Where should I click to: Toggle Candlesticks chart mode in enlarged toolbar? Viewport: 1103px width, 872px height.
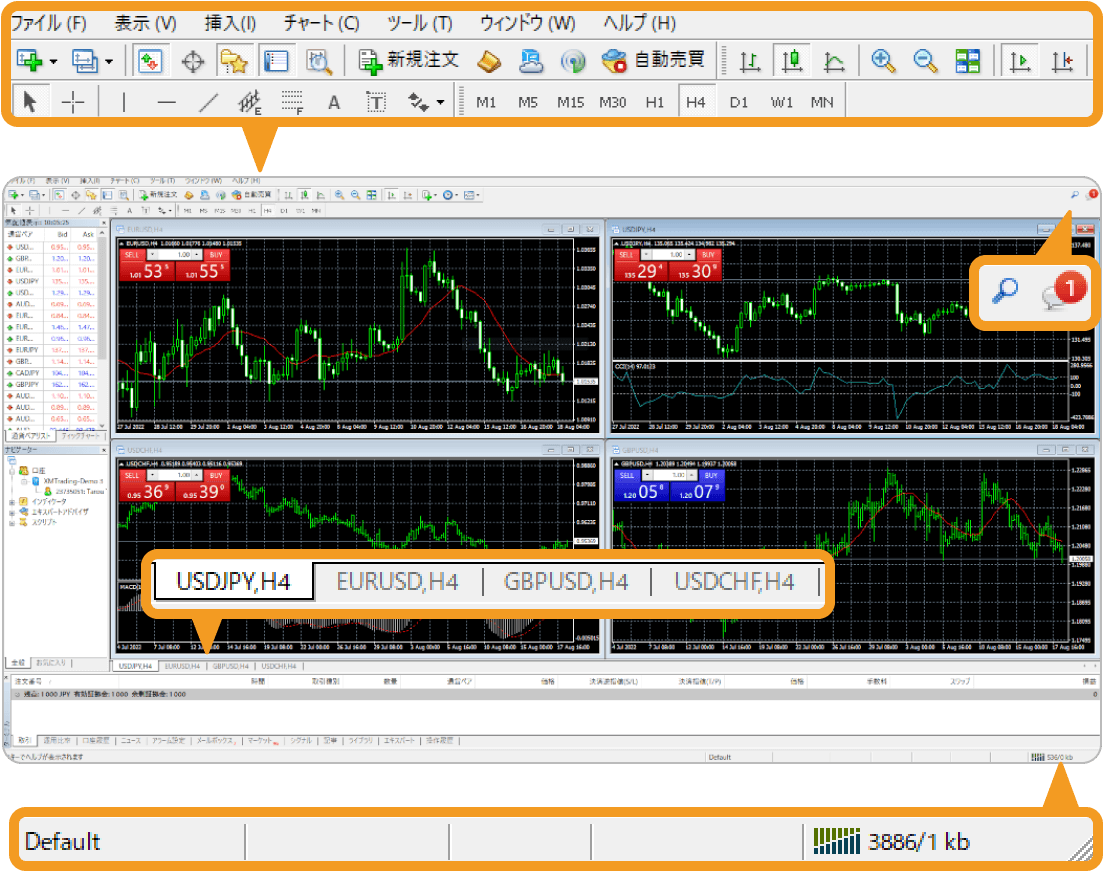point(792,61)
